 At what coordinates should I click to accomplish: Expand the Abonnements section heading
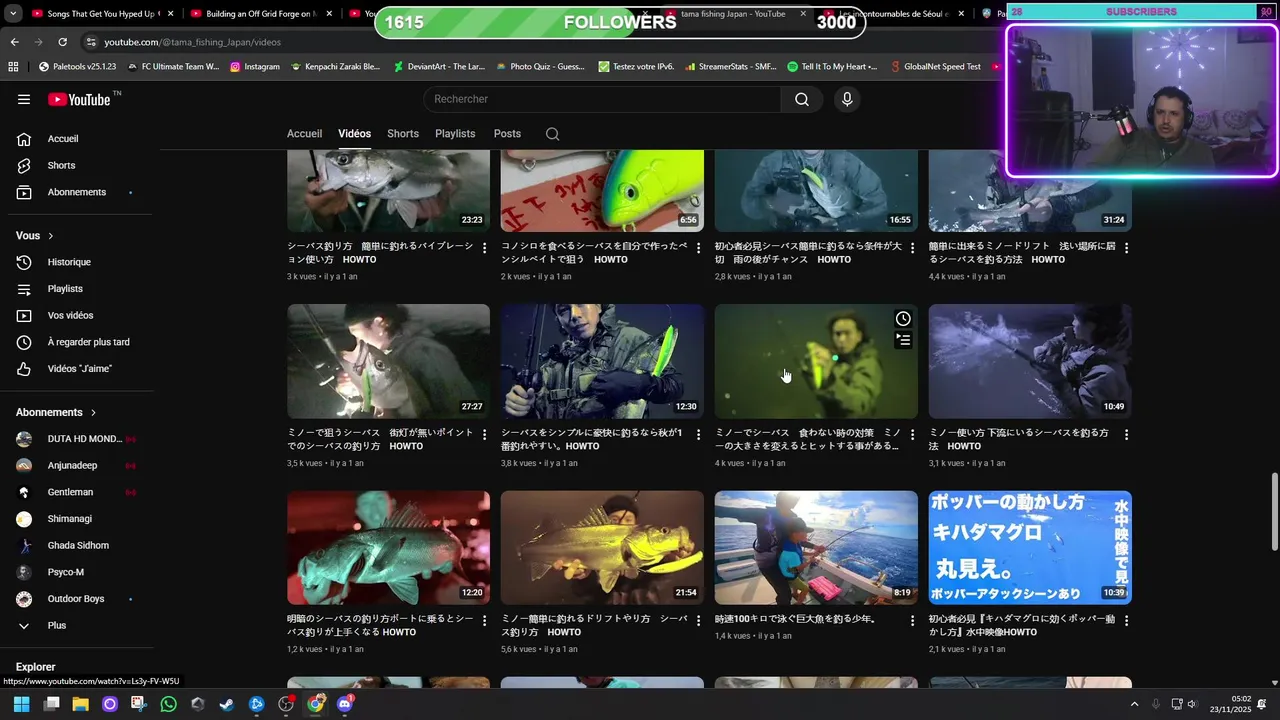point(56,412)
